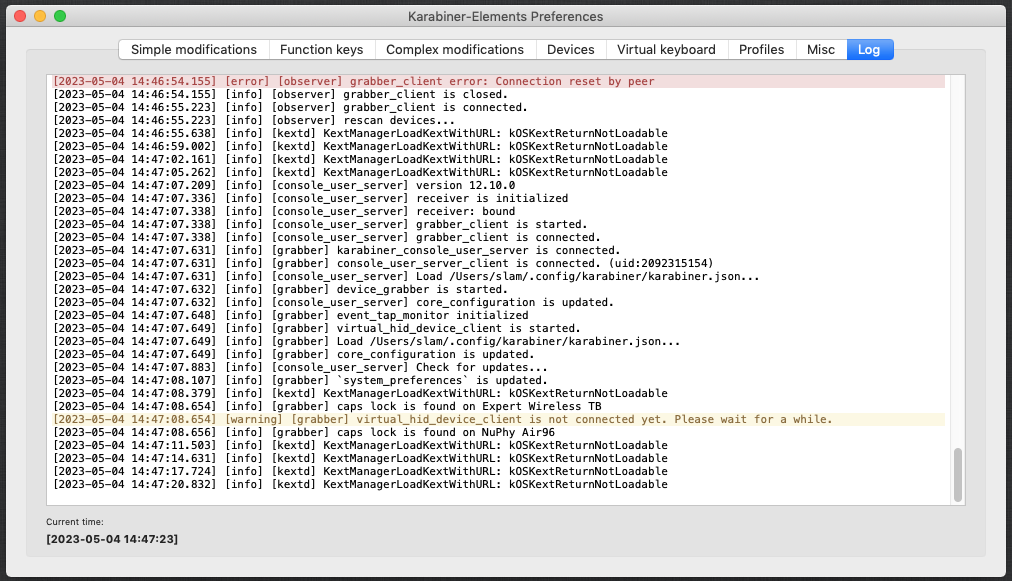The image size is (1012, 581).
Task: Open the Virtual keyboard tab
Action: coord(666,50)
